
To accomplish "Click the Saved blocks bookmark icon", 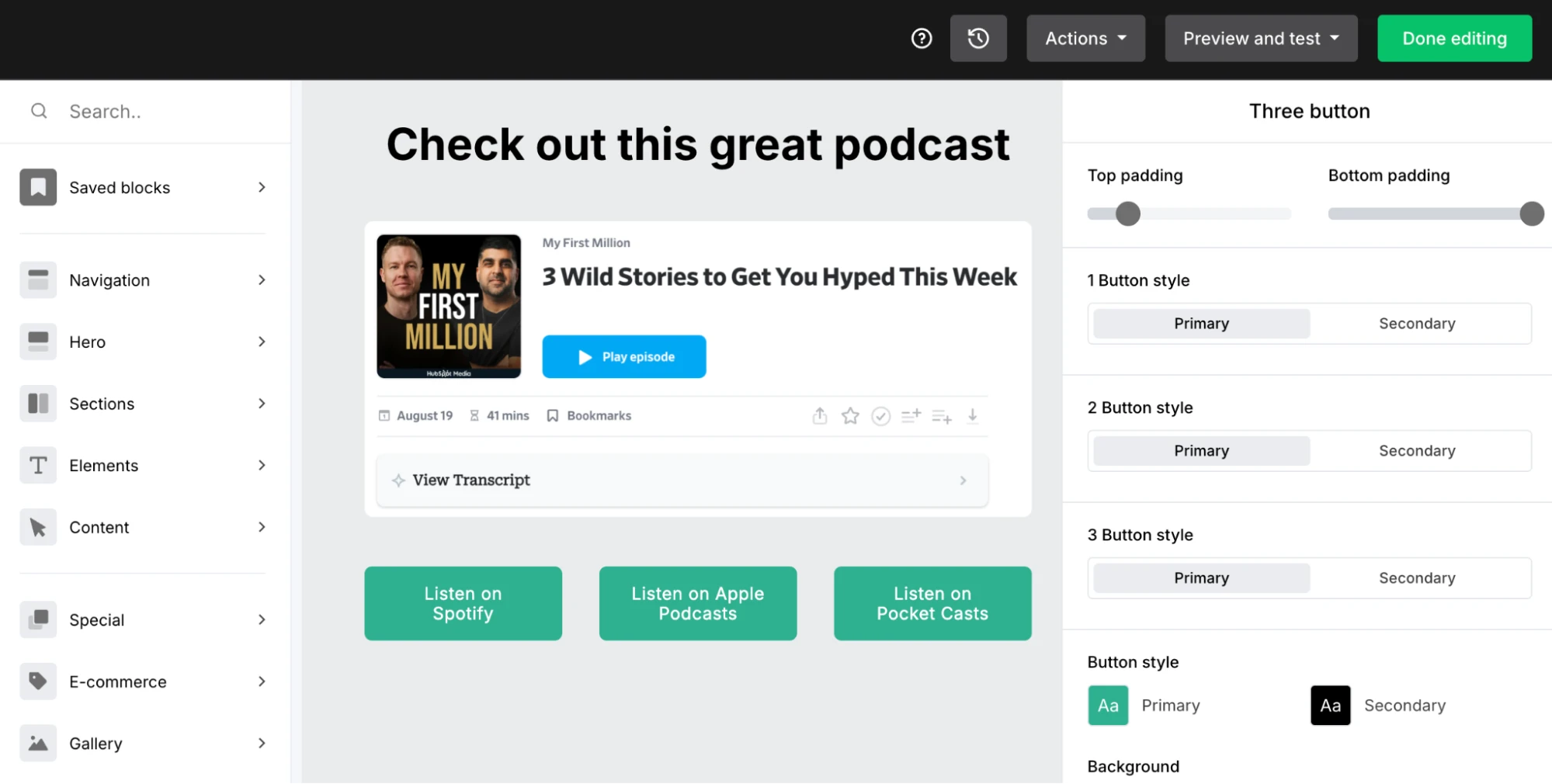I will (38, 187).
